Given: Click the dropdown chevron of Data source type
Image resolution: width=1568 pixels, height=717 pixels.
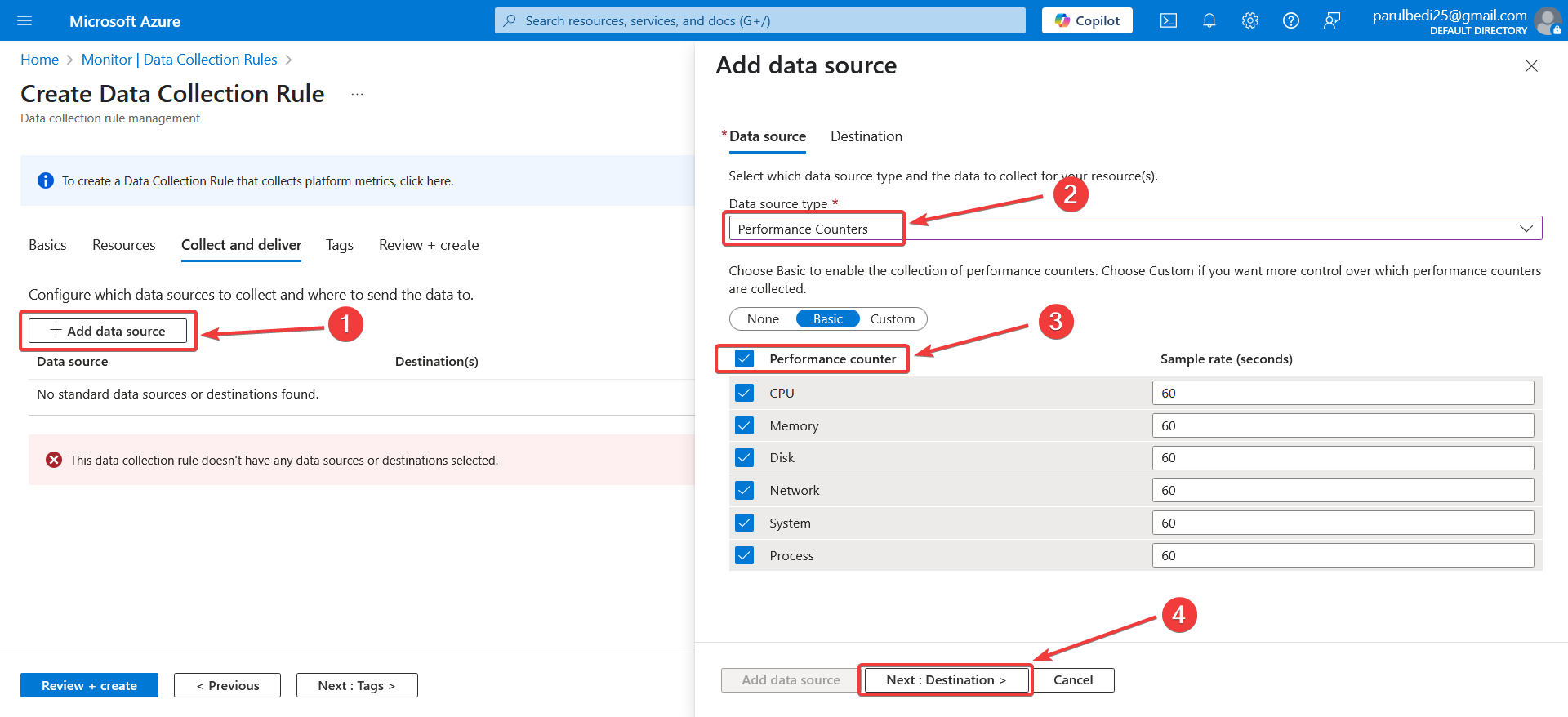Looking at the screenshot, I should point(1526,229).
